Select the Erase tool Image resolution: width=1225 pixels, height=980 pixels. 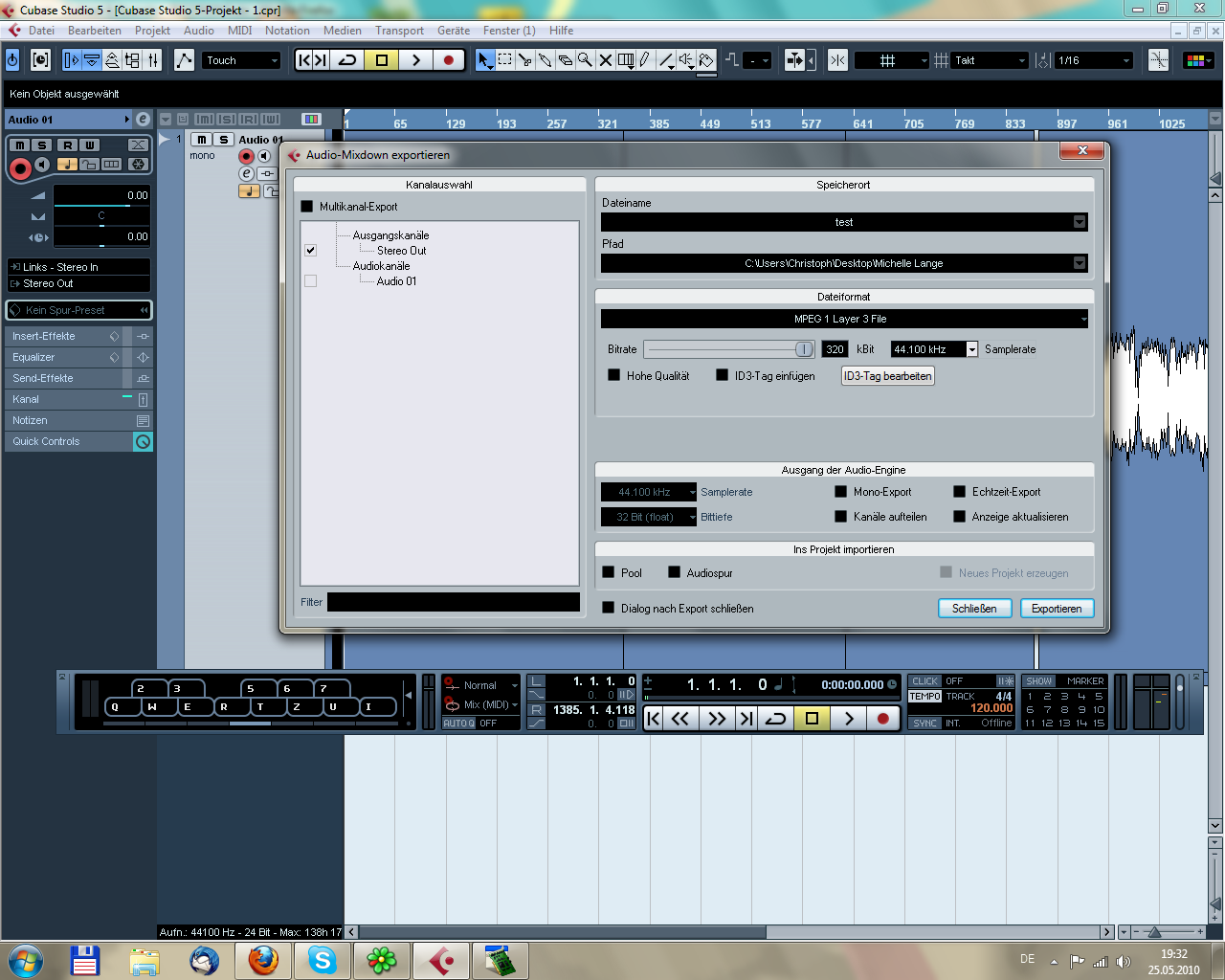pyautogui.click(x=566, y=60)
